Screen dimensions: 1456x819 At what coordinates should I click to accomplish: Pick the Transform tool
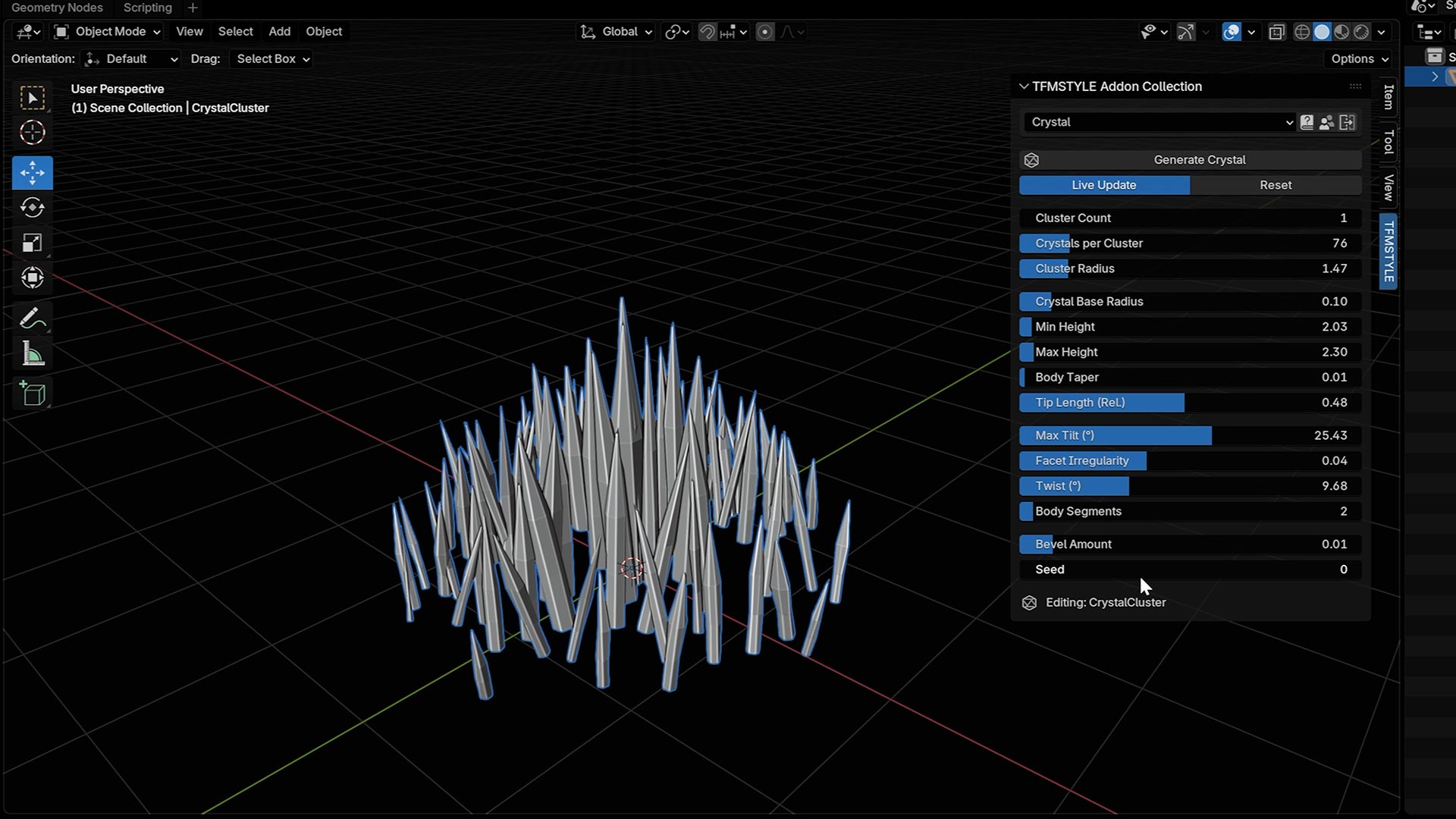point(32,278)
